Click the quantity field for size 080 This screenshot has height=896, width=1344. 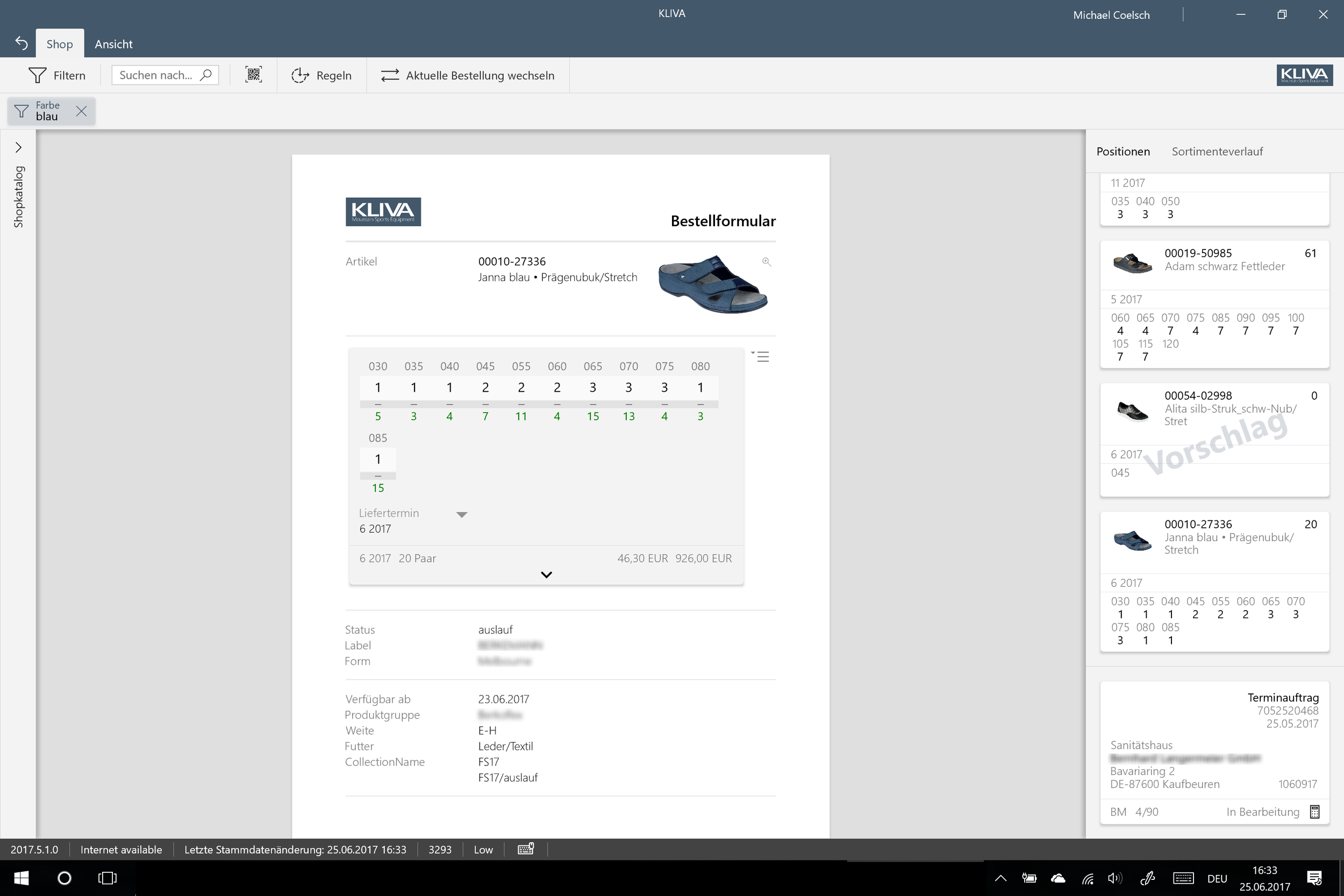click(700, 388)
